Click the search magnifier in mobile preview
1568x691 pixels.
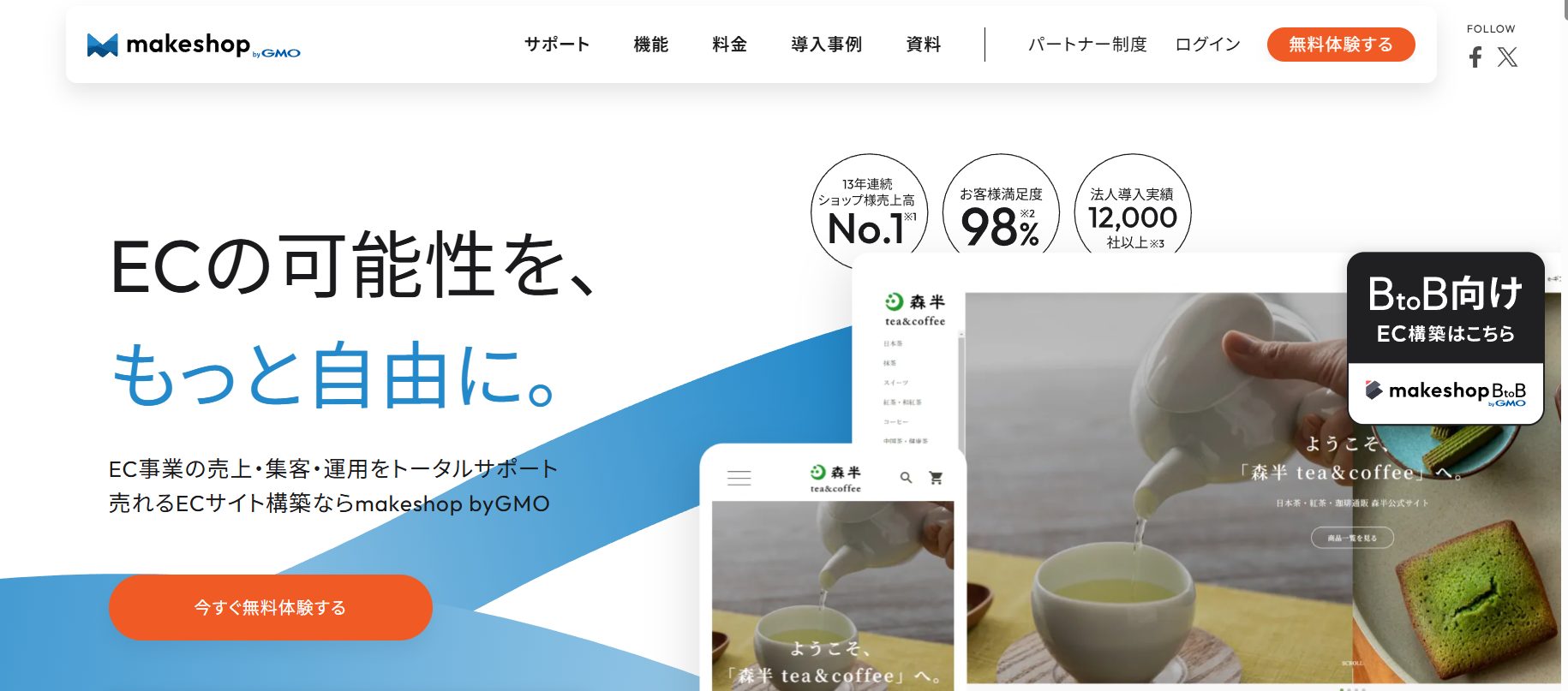coord(906,478)
